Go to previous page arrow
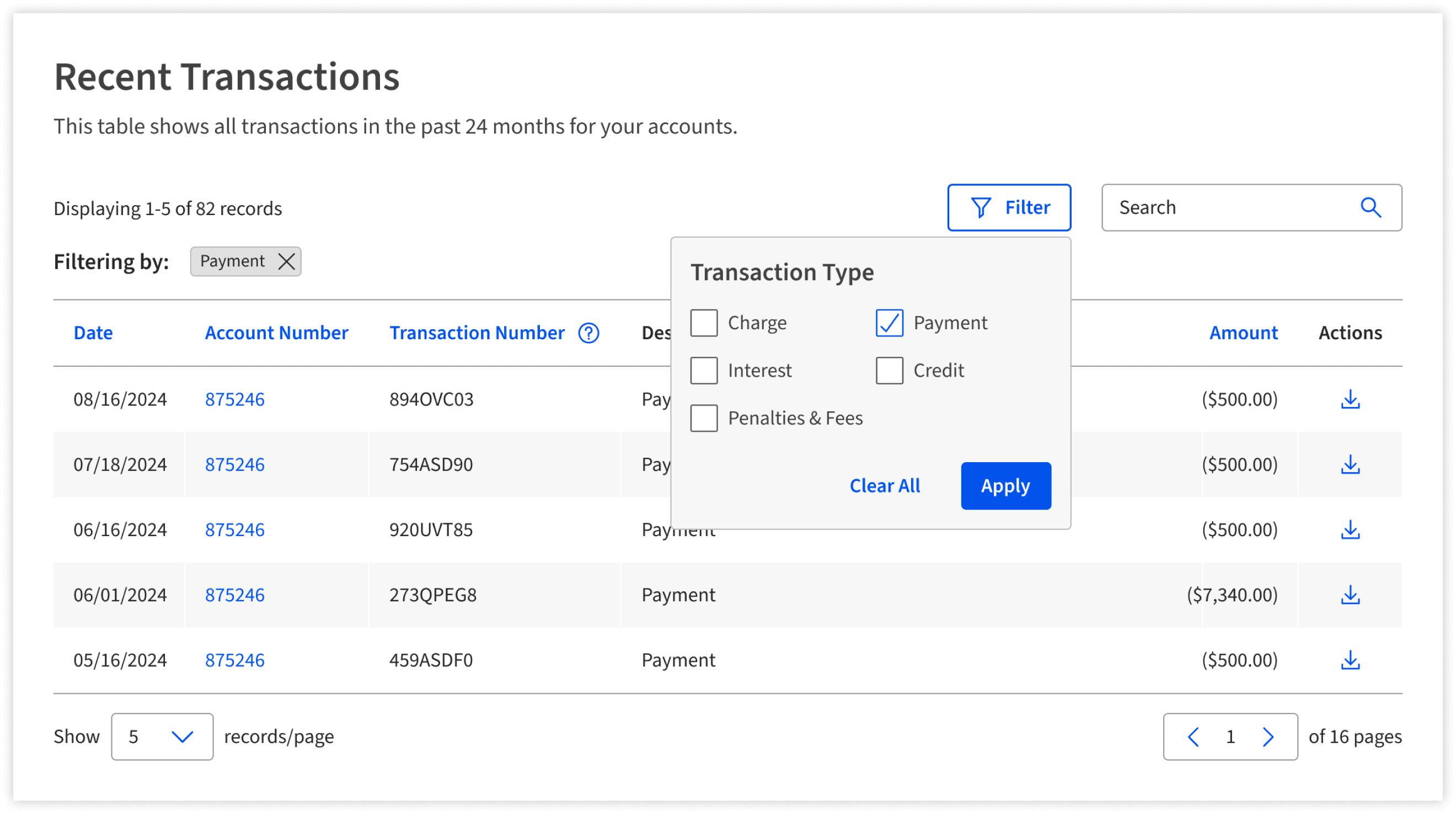 click(1193, 737)
